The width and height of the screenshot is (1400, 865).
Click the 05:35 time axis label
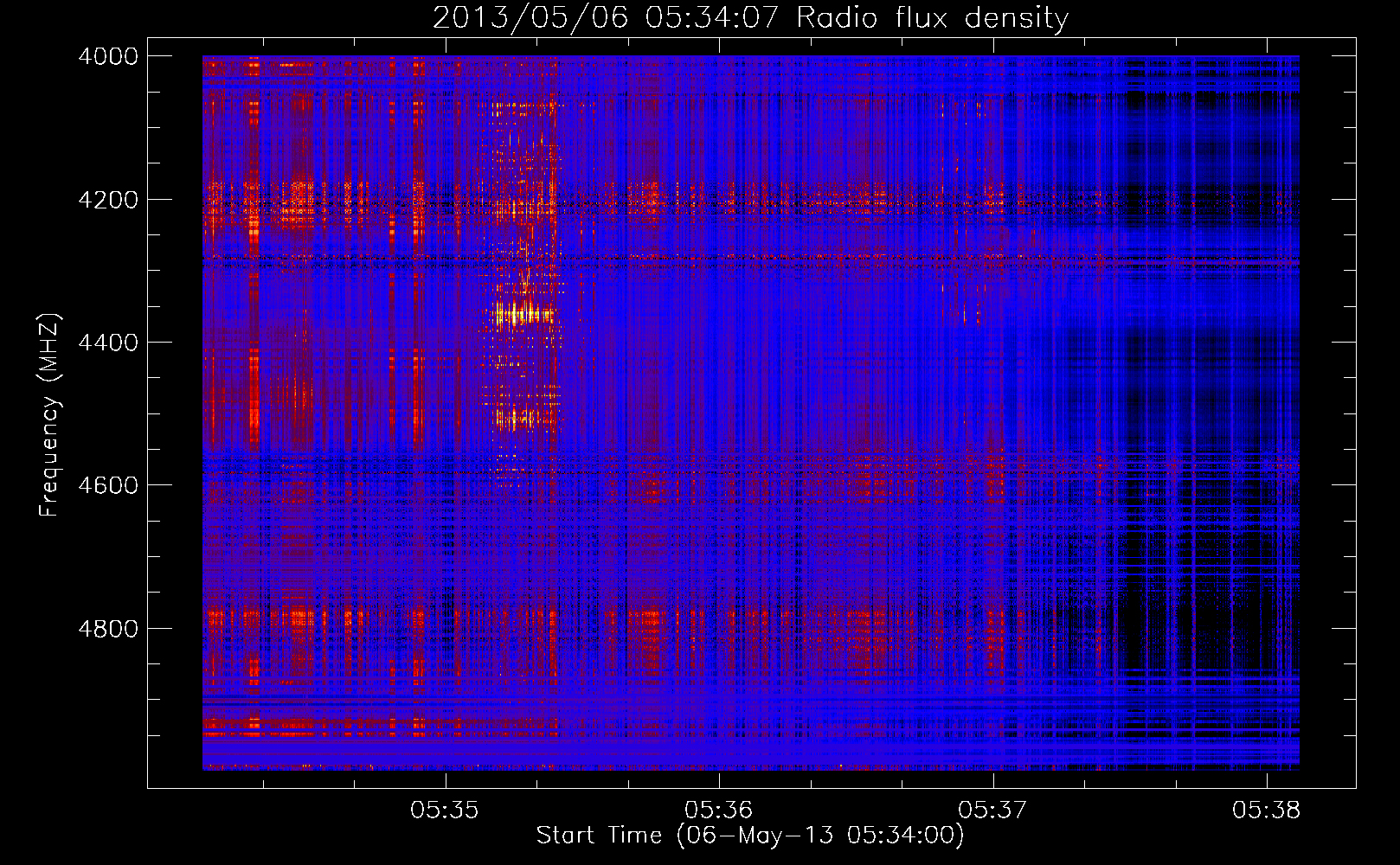click(445, 811)
